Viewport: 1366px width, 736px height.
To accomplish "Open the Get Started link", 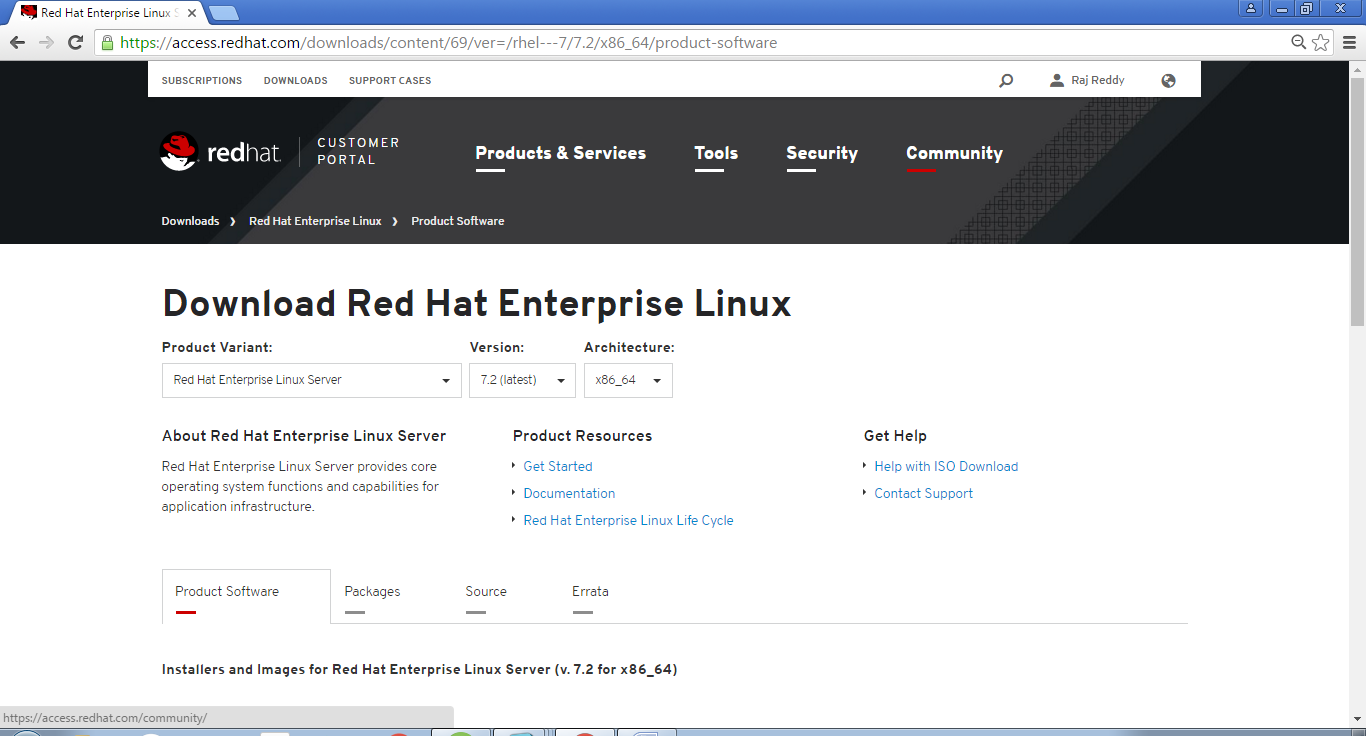I will pos(558,467).
